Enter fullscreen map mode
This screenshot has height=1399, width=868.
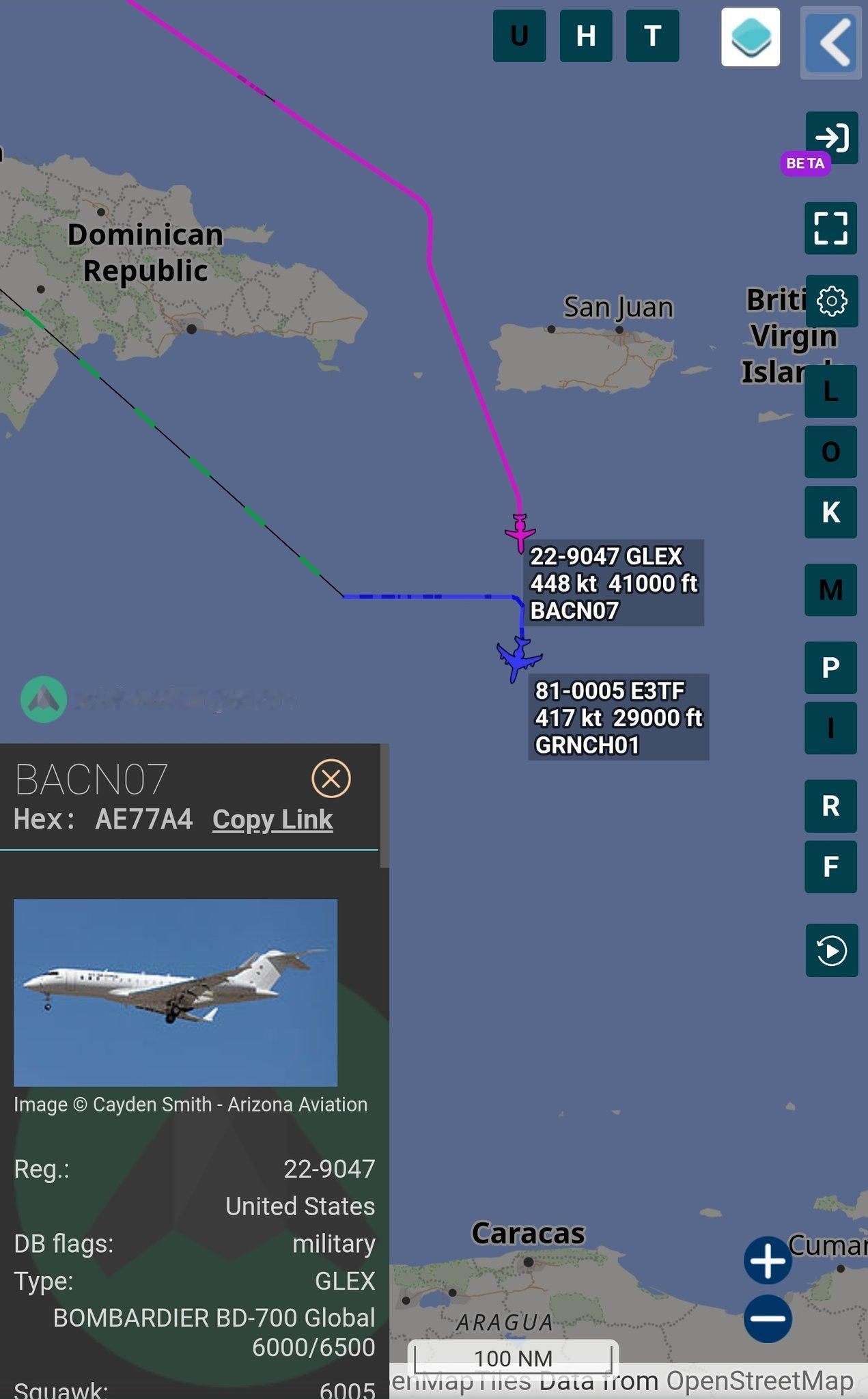click(x=830, y=228)
